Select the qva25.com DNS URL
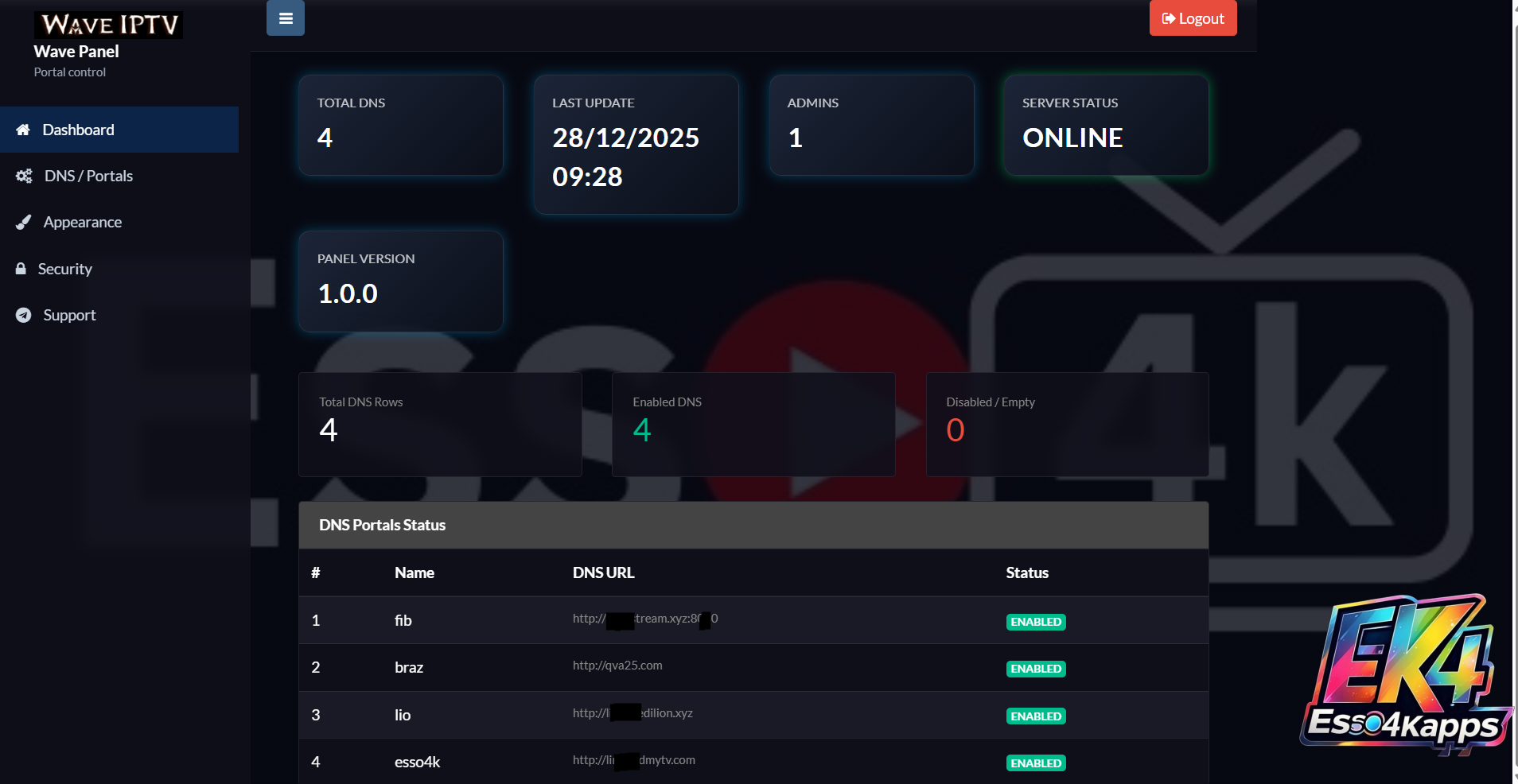The image size is (1518, 784). point(617,666)
